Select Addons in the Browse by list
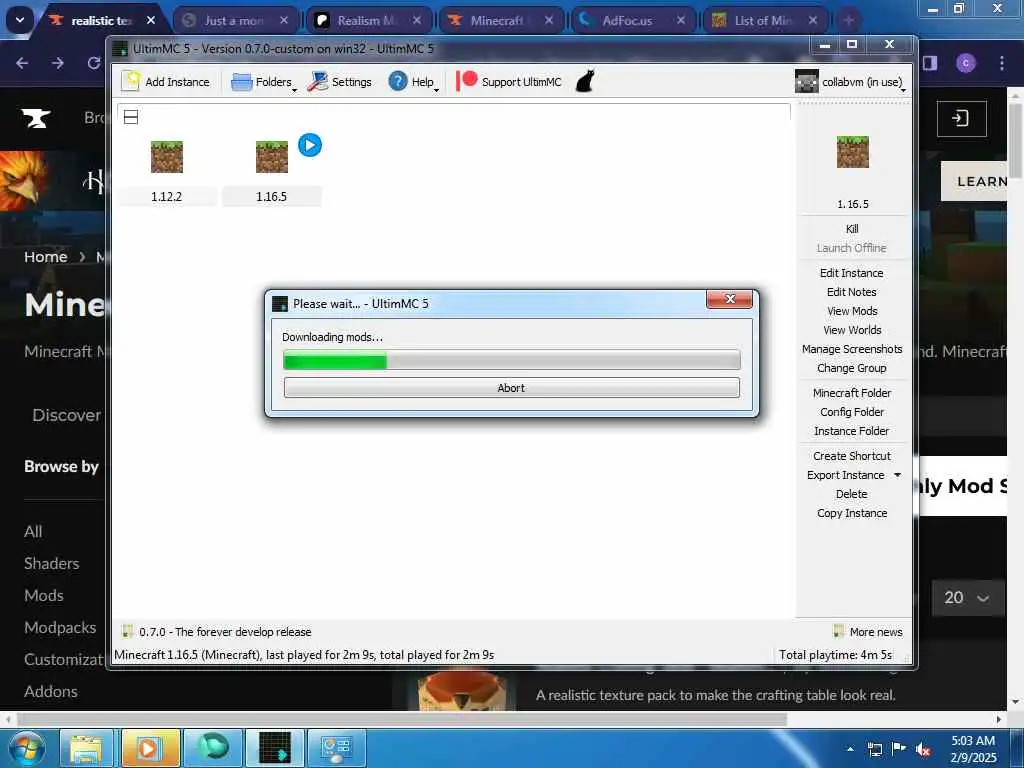 pos(51,692)
